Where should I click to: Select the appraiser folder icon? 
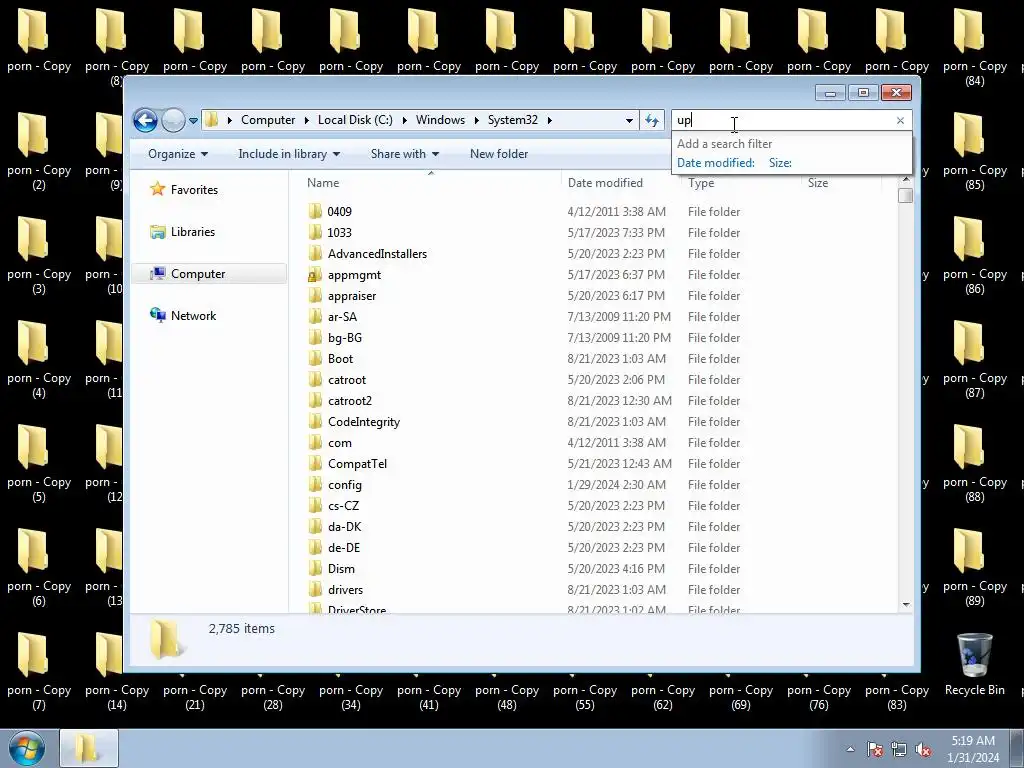[315, 295]
